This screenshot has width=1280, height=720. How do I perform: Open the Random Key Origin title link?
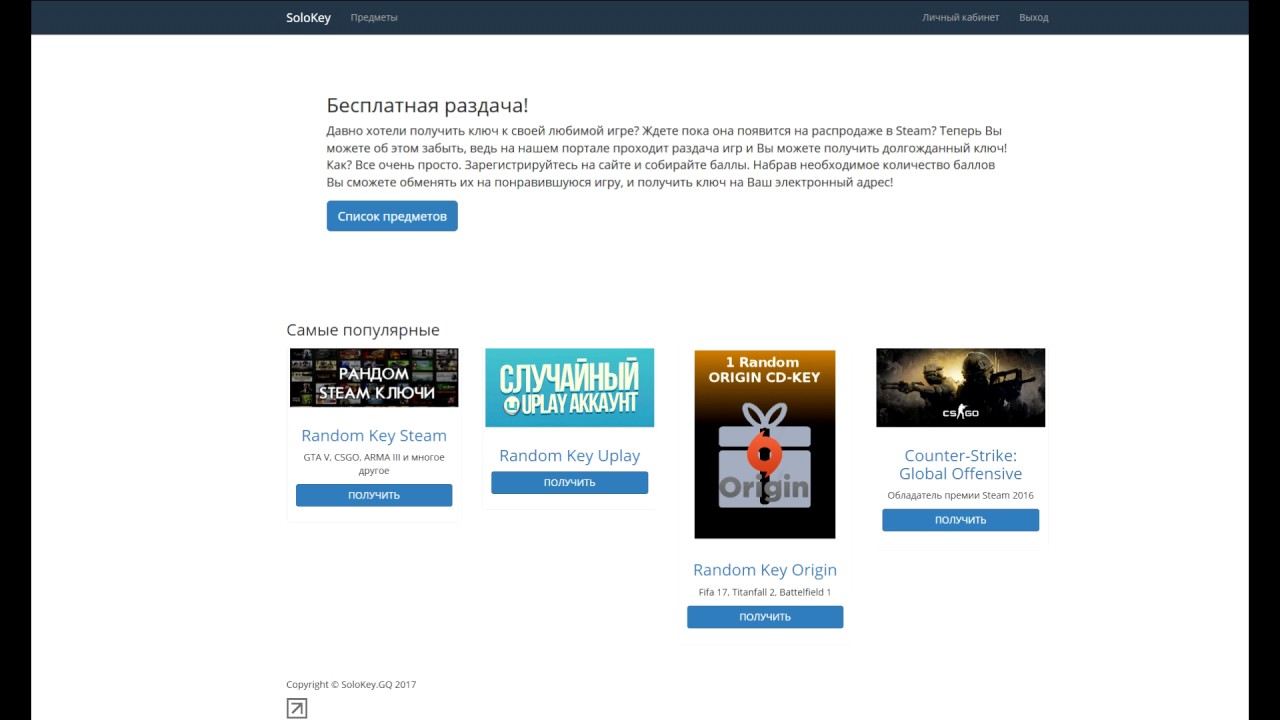coord(765,569)
